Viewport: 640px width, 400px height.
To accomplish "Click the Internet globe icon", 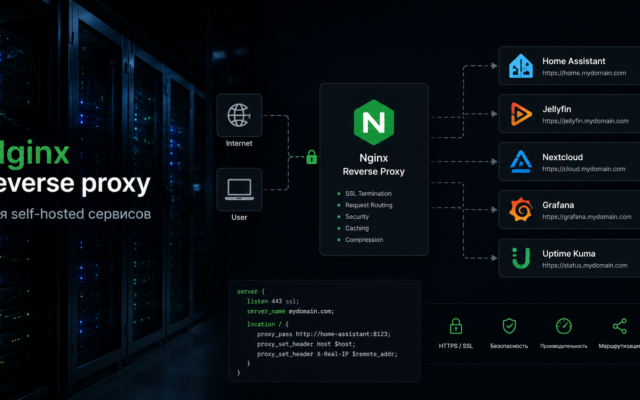I will point(239,115).
